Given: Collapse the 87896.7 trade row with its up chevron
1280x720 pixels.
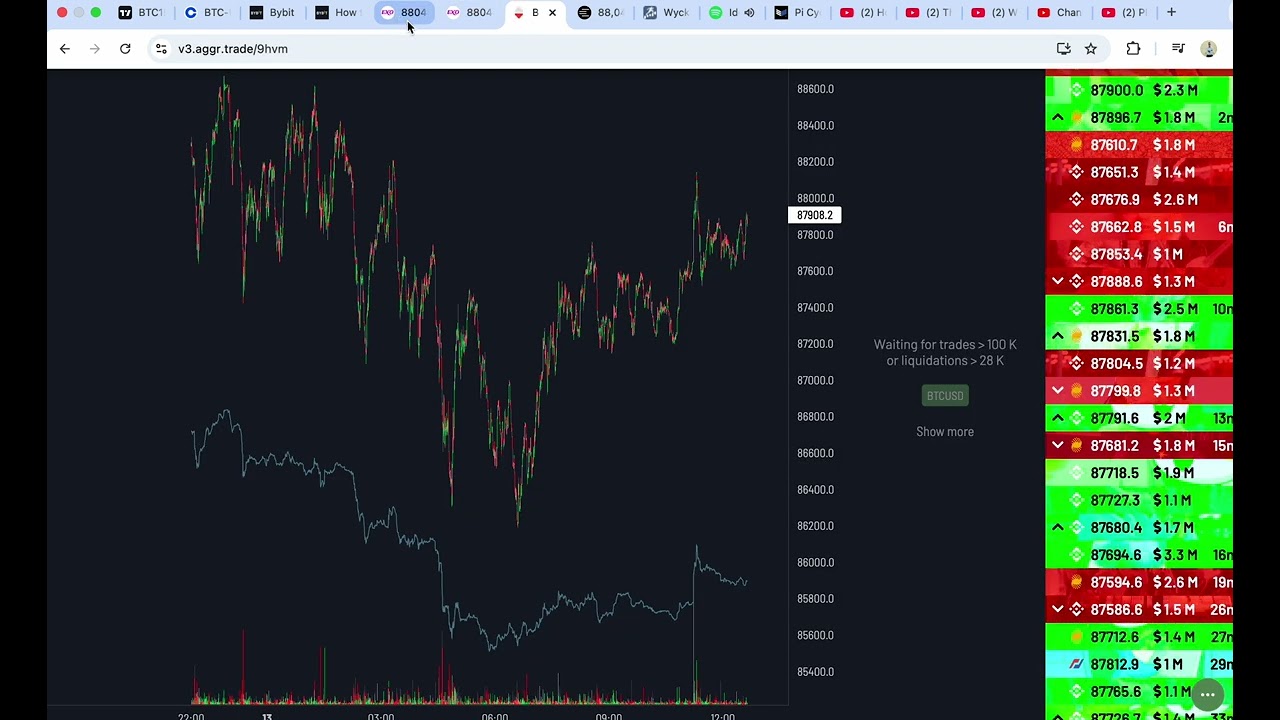Looking at the screenshot, I should click(1057, 118).
